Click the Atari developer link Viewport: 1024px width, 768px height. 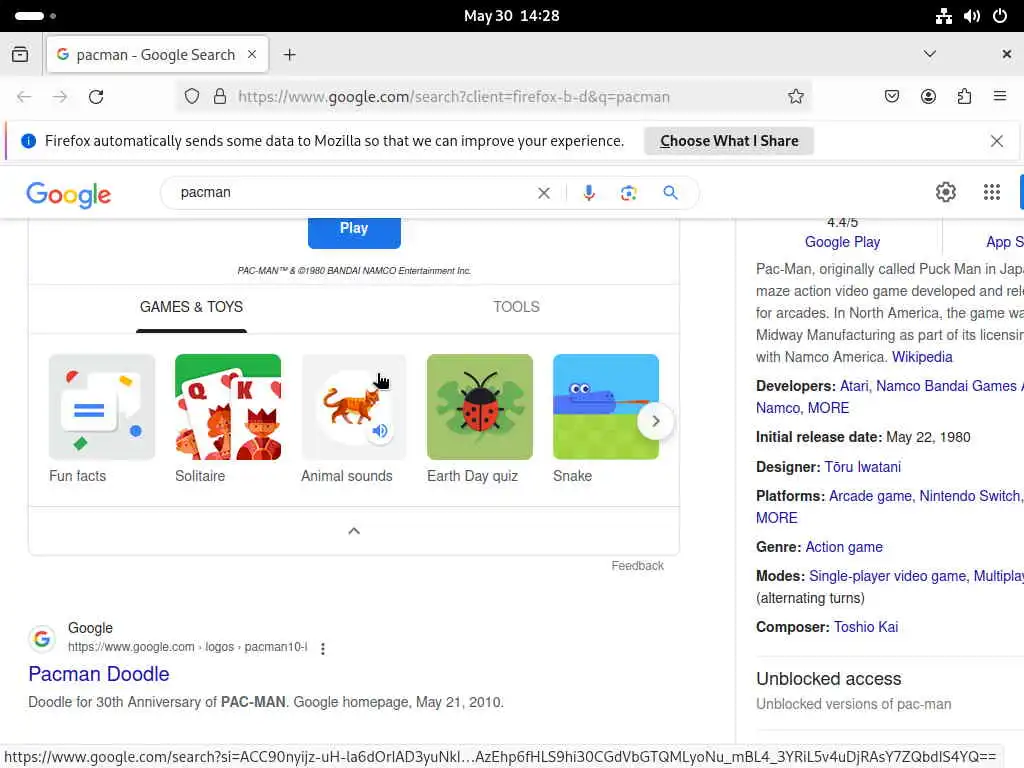854,386
